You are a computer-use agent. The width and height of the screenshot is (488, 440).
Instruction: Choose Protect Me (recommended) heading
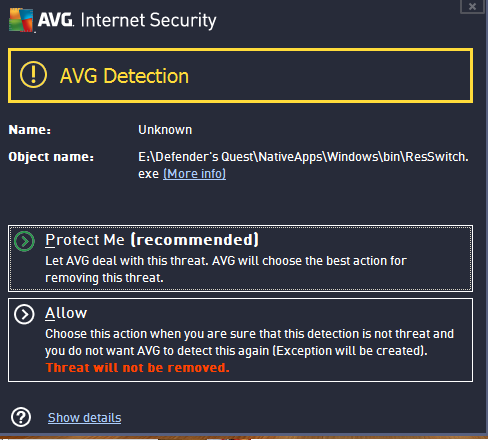tap(152, 240)
